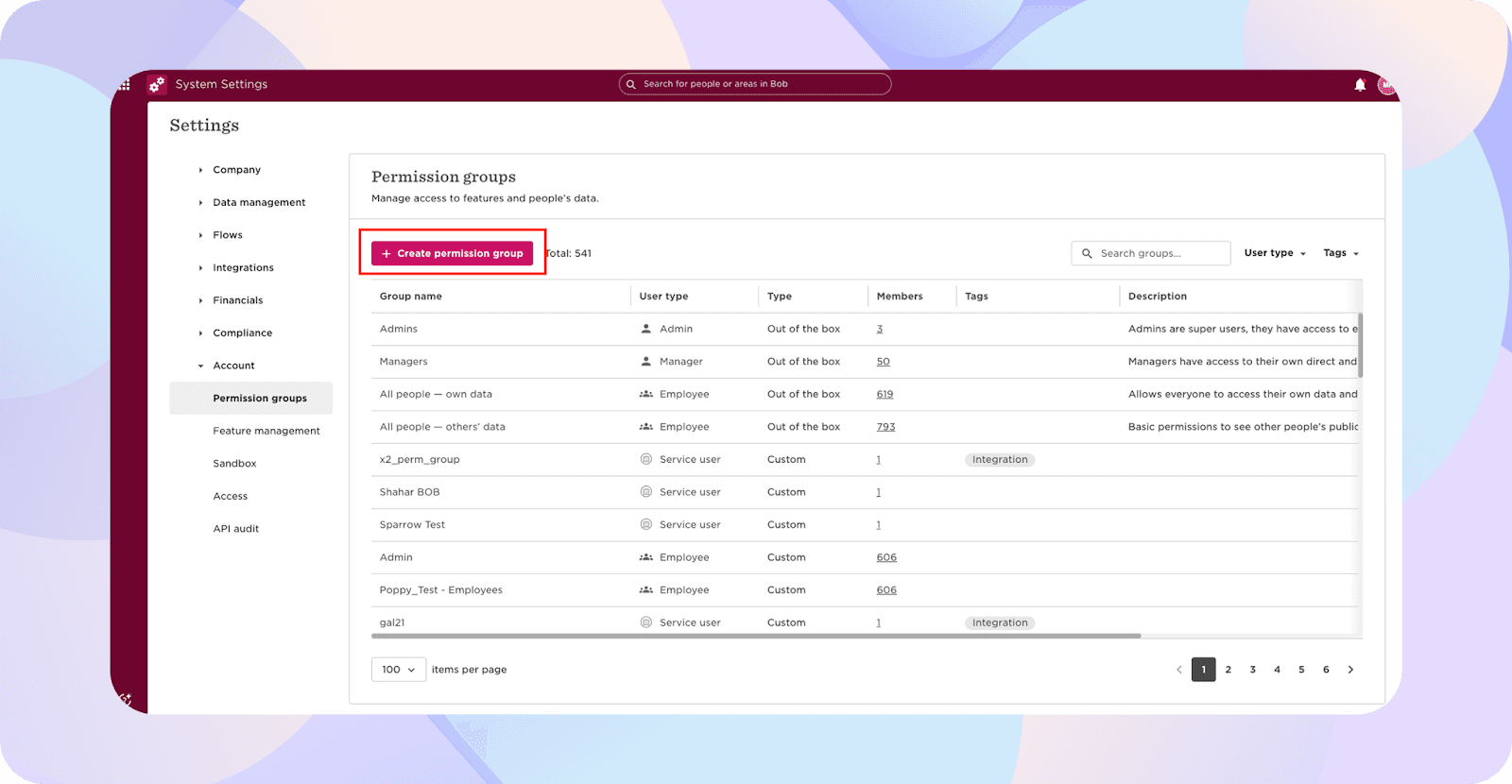Click the Service user icon in gal21 row
The height and width of the screenshot is (784, 1512).
(x=646, y=622)
